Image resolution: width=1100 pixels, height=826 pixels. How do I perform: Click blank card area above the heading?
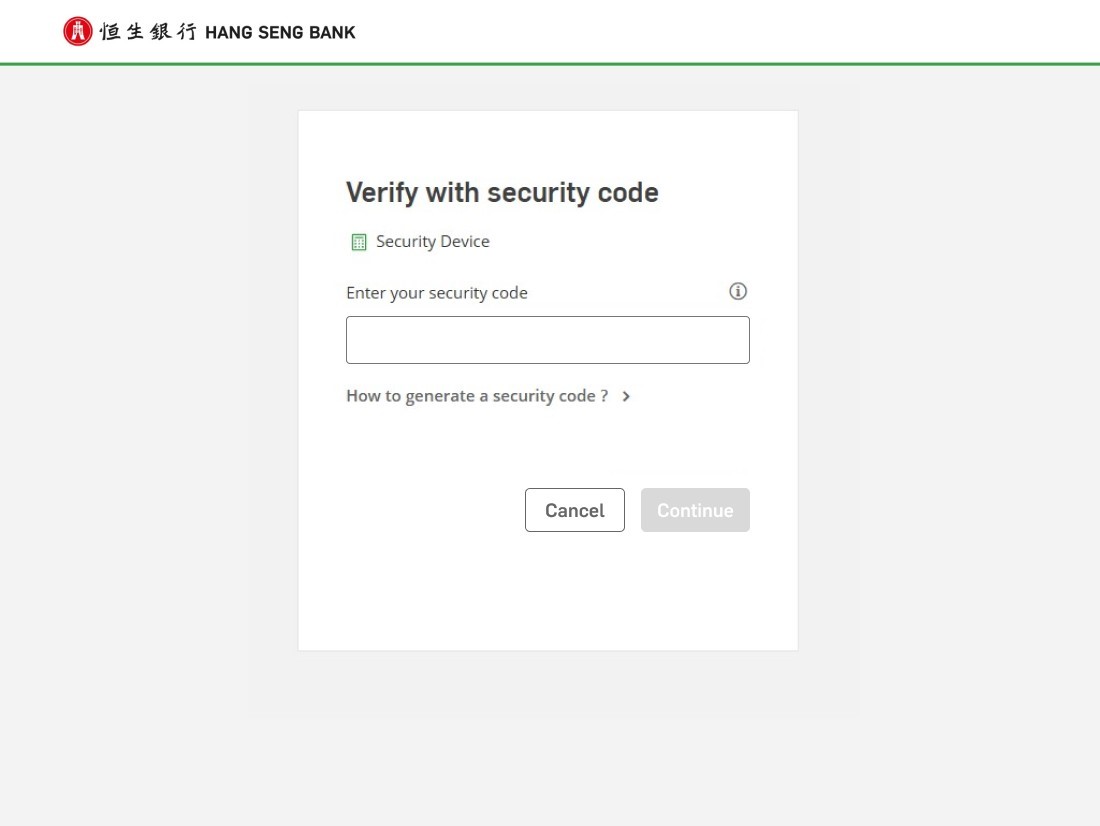(547, 140)
